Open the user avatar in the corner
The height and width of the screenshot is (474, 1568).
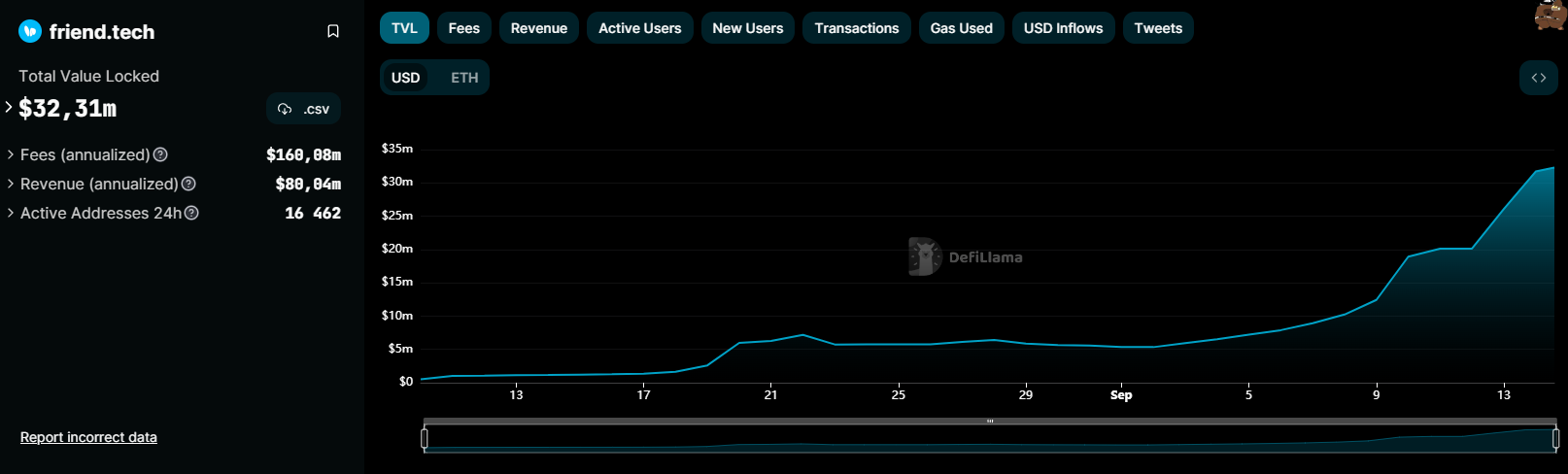click(1551, 15)
